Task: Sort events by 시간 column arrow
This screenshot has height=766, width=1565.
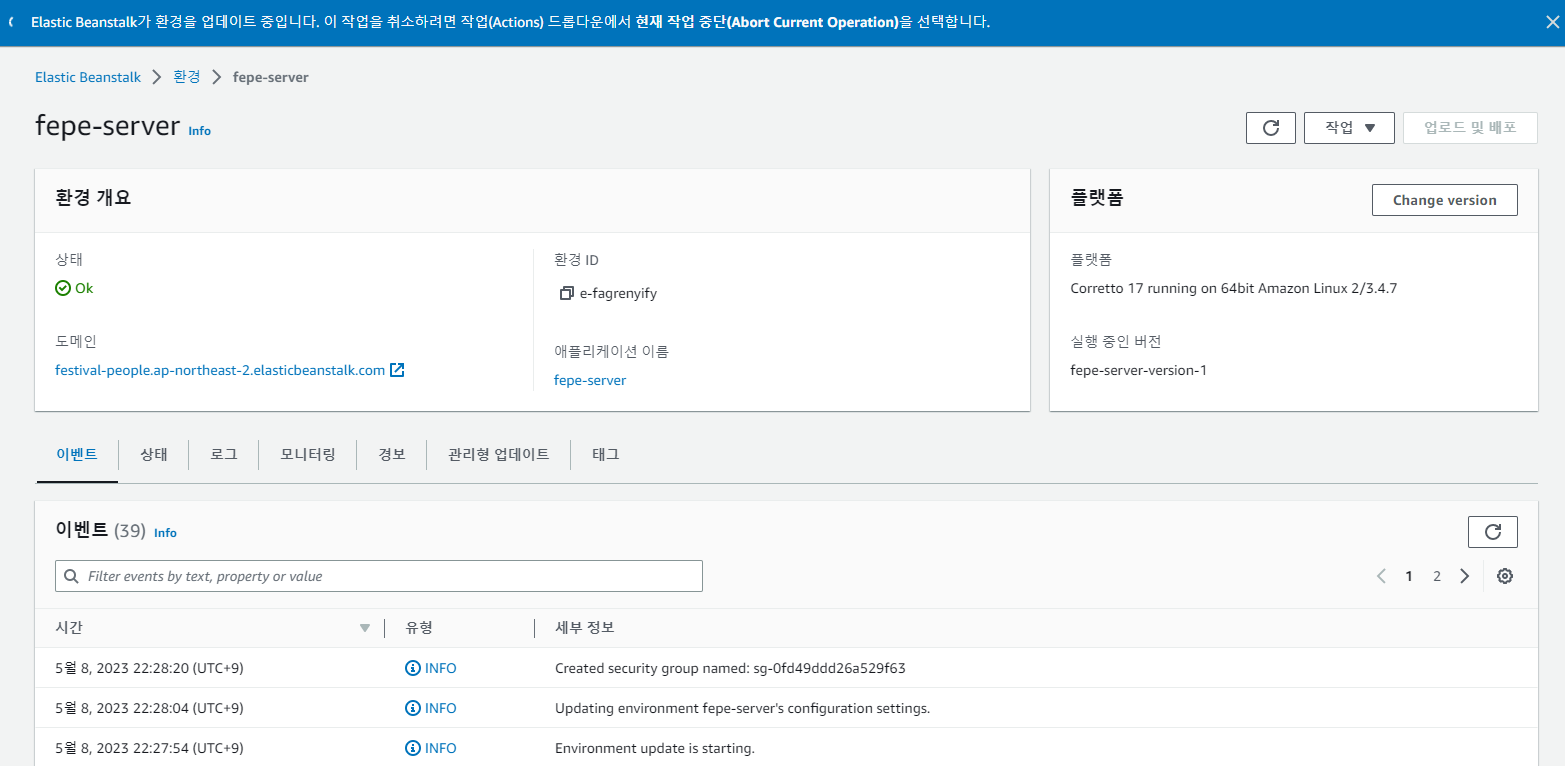Action: pos(364,628)
